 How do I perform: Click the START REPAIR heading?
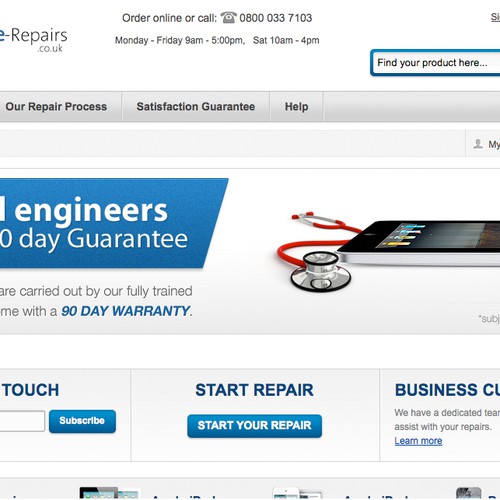click(x=254, y=390)
